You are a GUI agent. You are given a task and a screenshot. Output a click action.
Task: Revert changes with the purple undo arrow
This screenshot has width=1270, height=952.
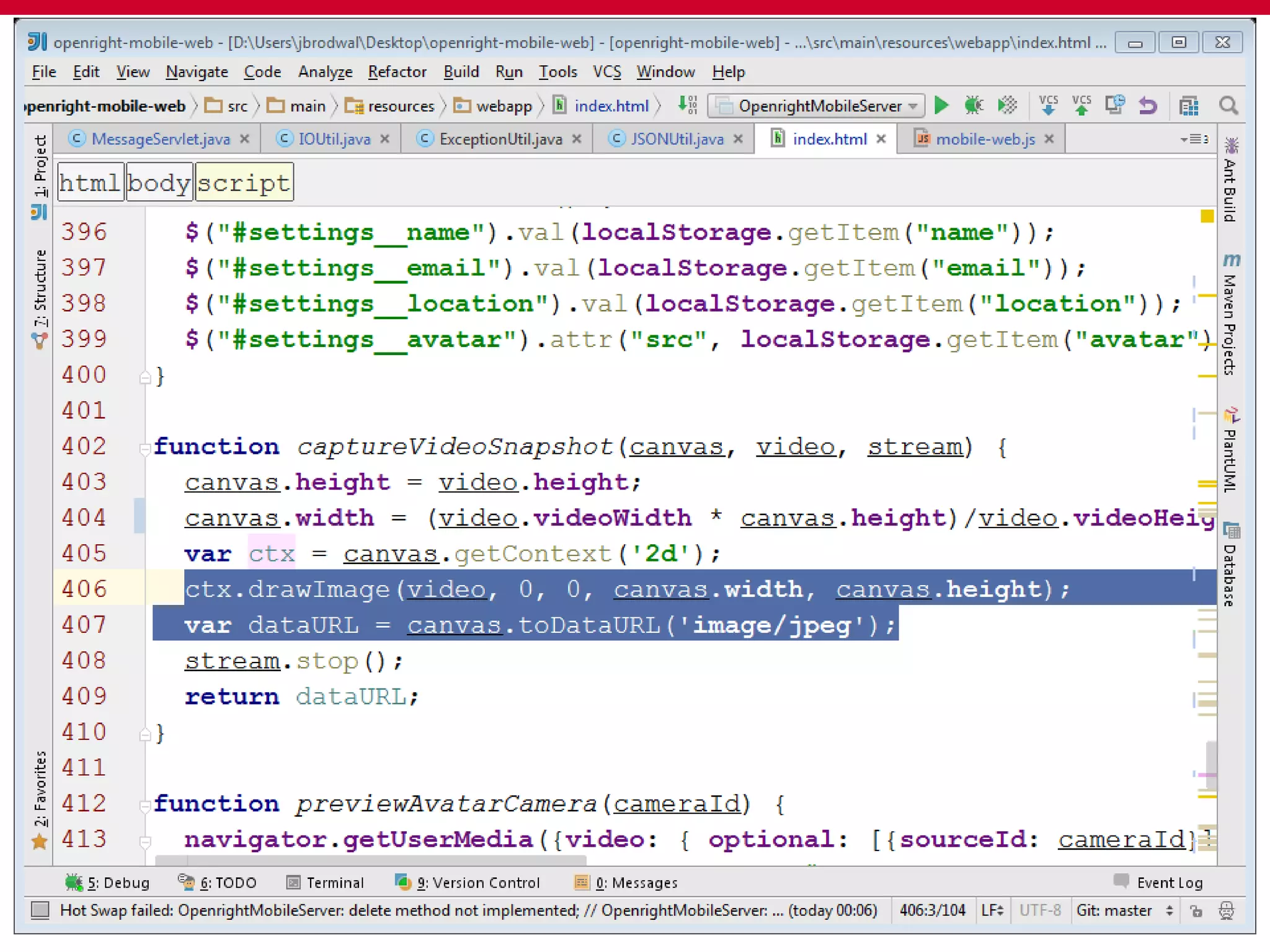tap(1148, 105)
